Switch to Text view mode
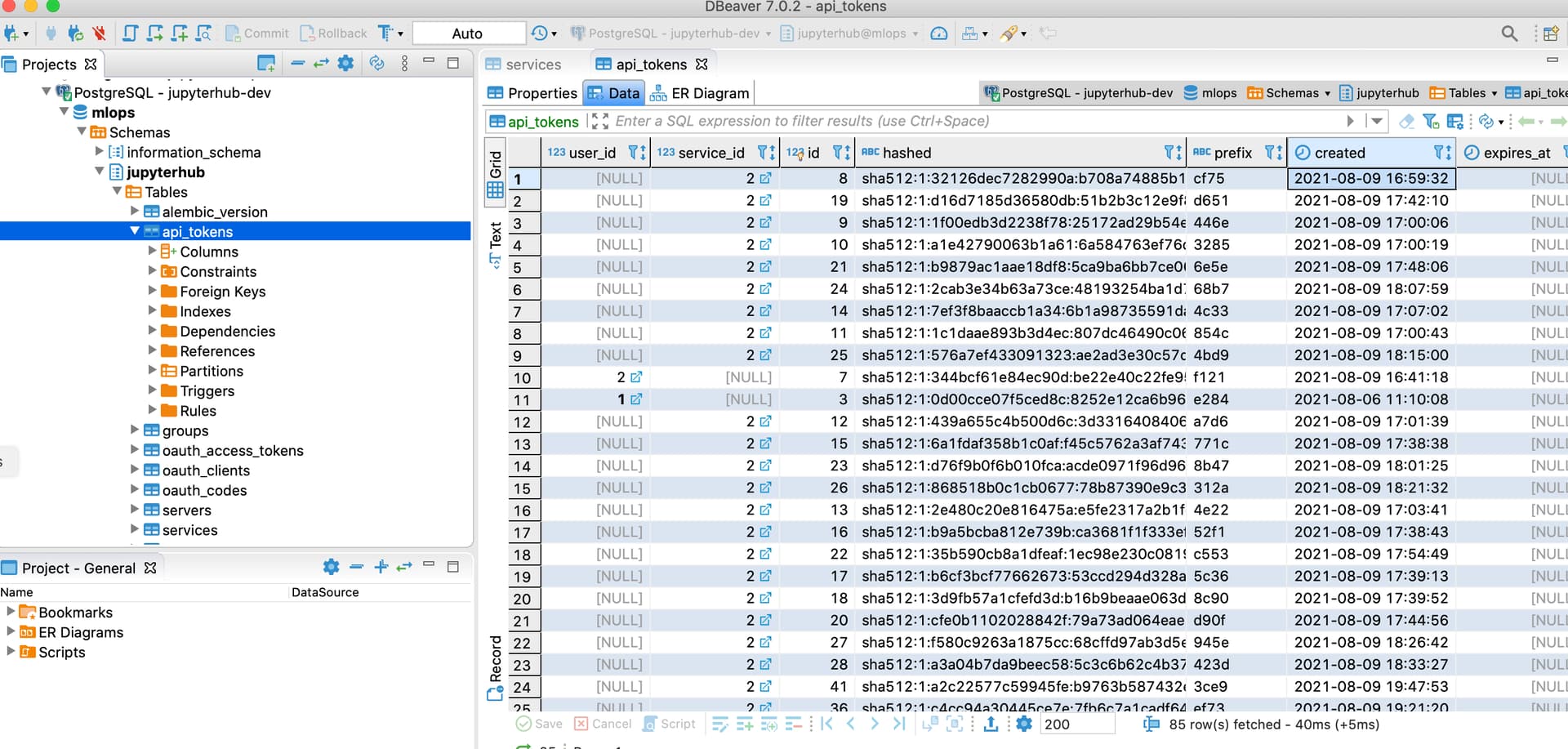 coord(495,244)
